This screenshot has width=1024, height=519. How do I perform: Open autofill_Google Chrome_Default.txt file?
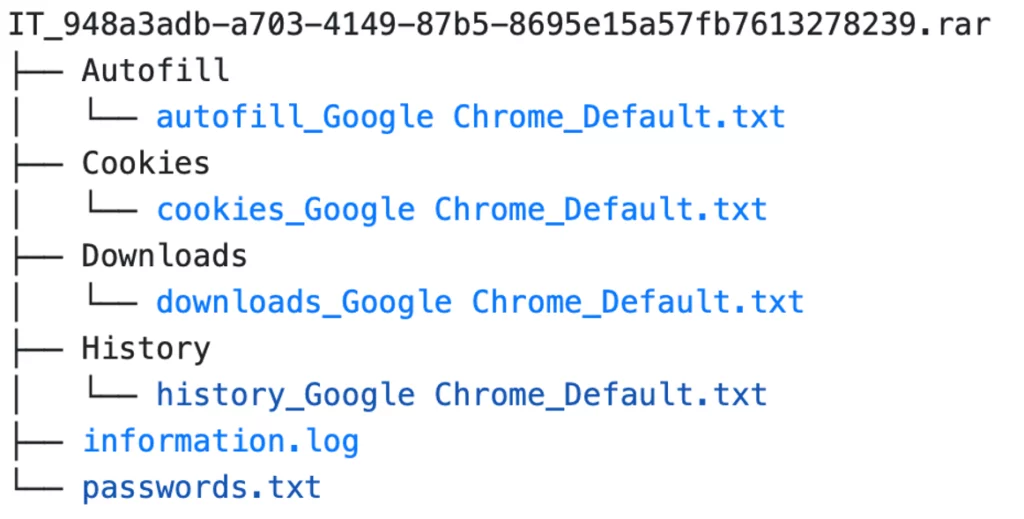[470, 117]
